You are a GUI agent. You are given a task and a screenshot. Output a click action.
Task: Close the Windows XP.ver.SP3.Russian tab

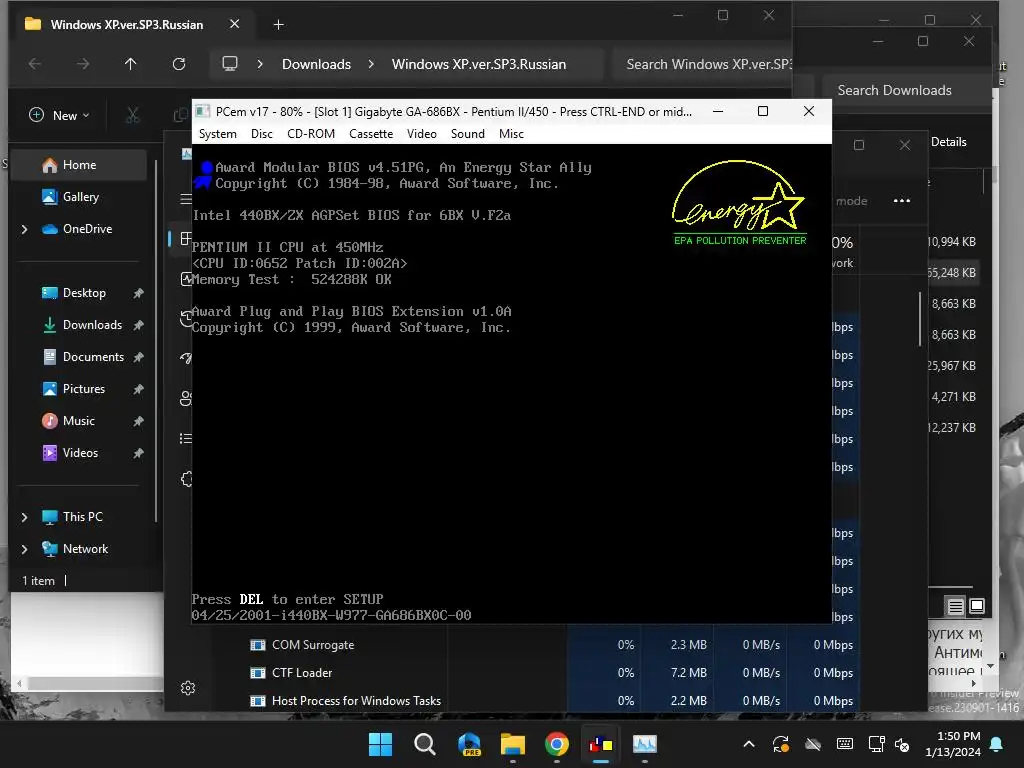point(234,24)
